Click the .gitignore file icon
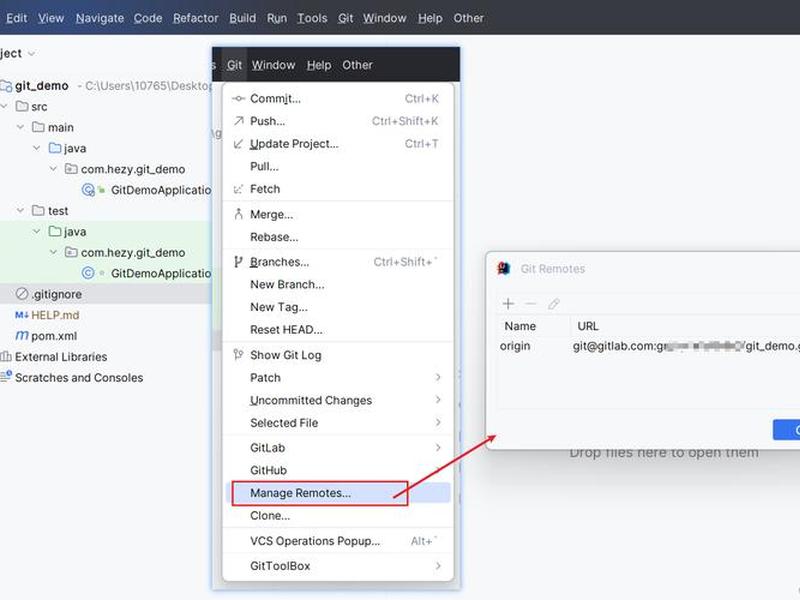This screenshot has height=600, width=800. 22,294
